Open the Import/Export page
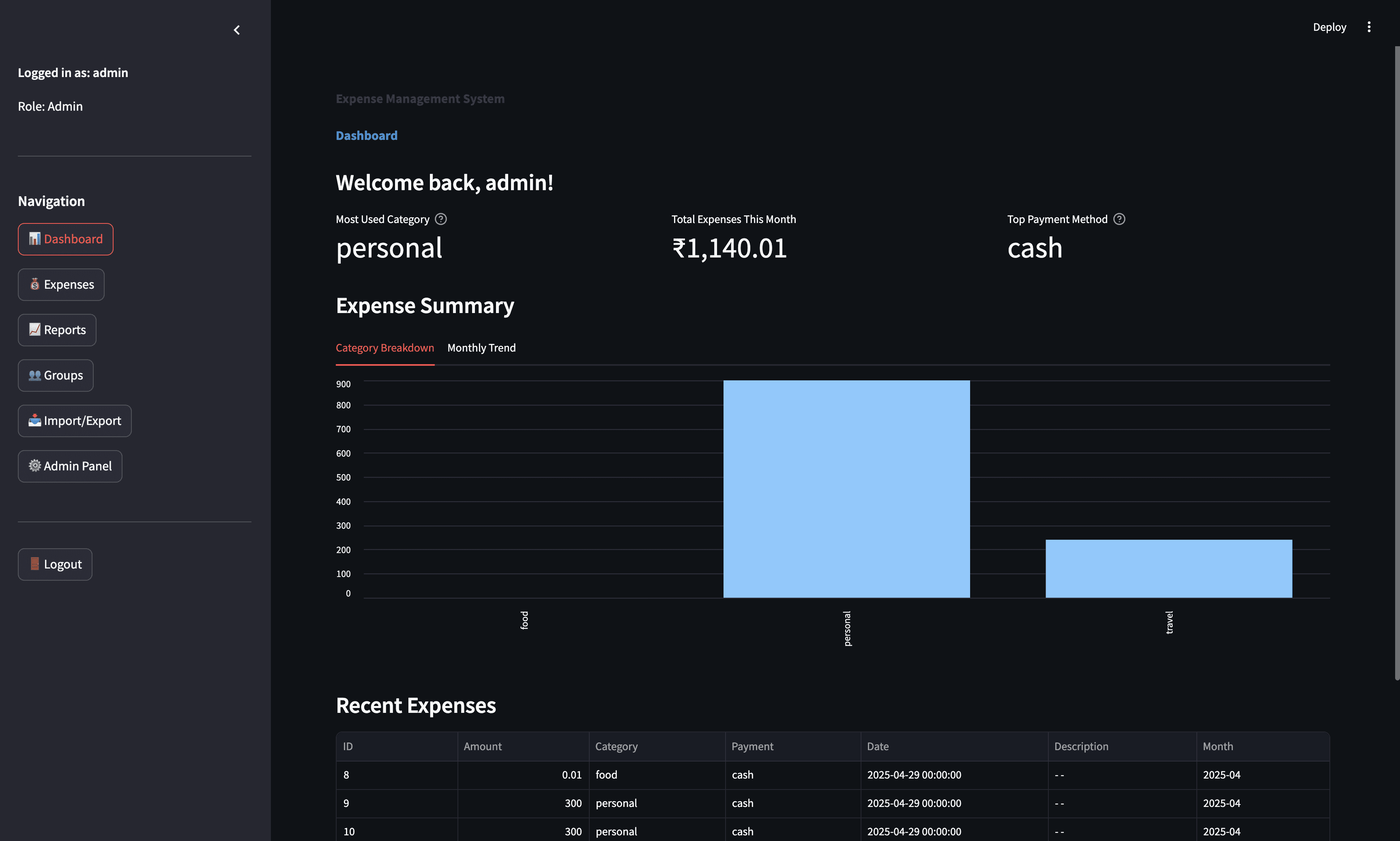1400x841 pixels. pyautogui.click(x=75, y=420)
